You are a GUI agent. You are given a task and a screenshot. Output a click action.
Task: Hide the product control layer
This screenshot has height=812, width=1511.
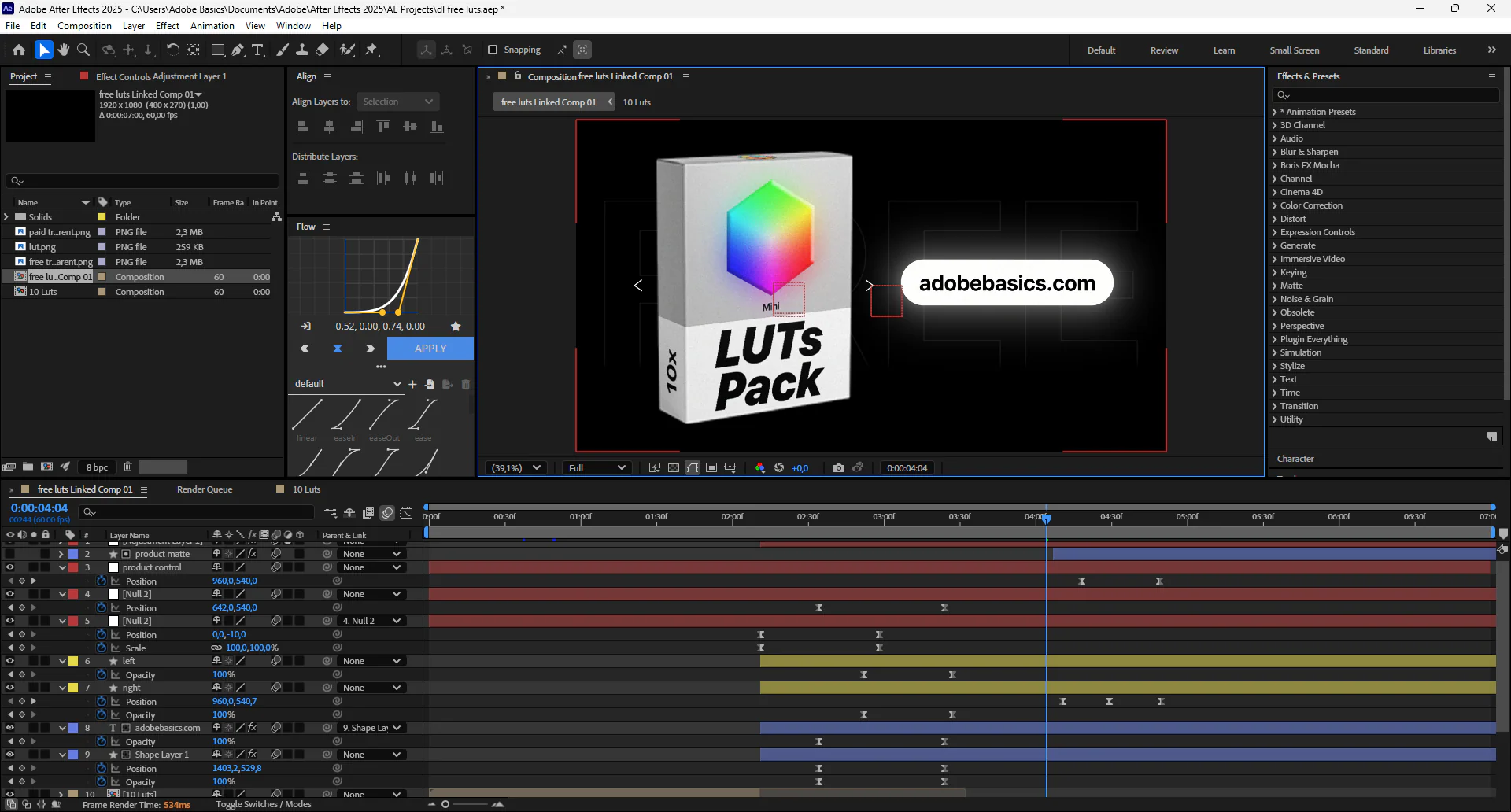[10, 567]
